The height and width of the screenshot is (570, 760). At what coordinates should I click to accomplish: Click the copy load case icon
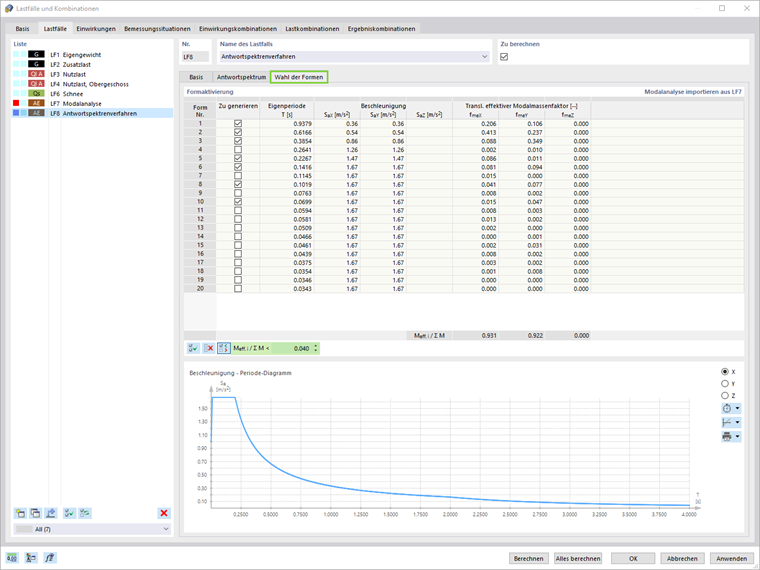coord(35,513)
